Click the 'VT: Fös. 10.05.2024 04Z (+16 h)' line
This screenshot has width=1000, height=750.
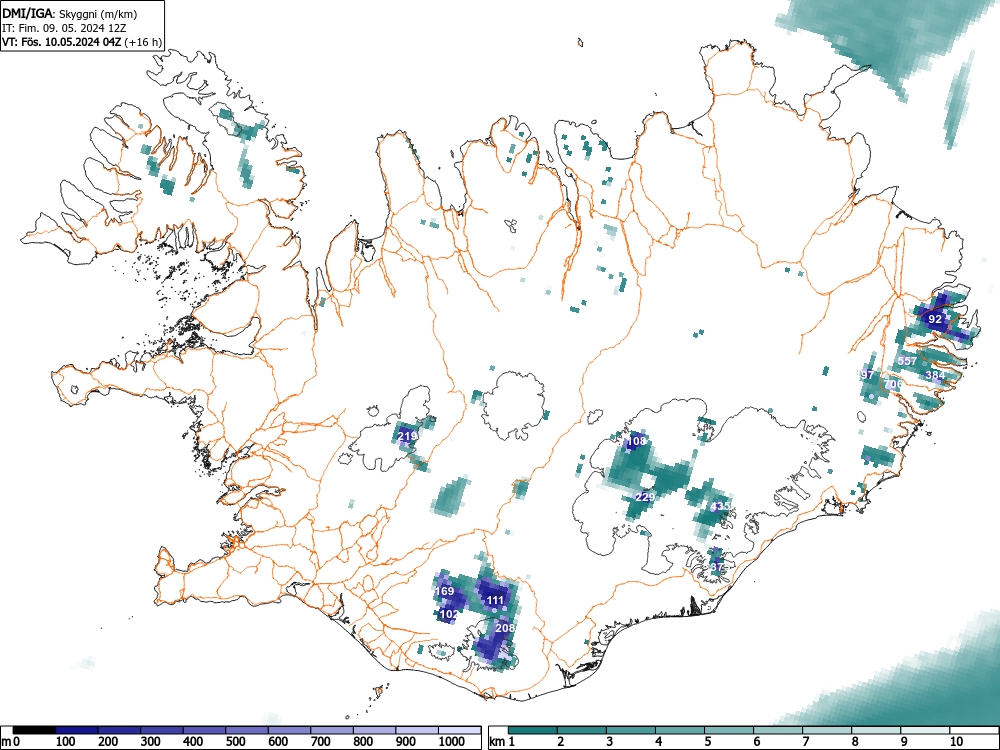(82, 42)
